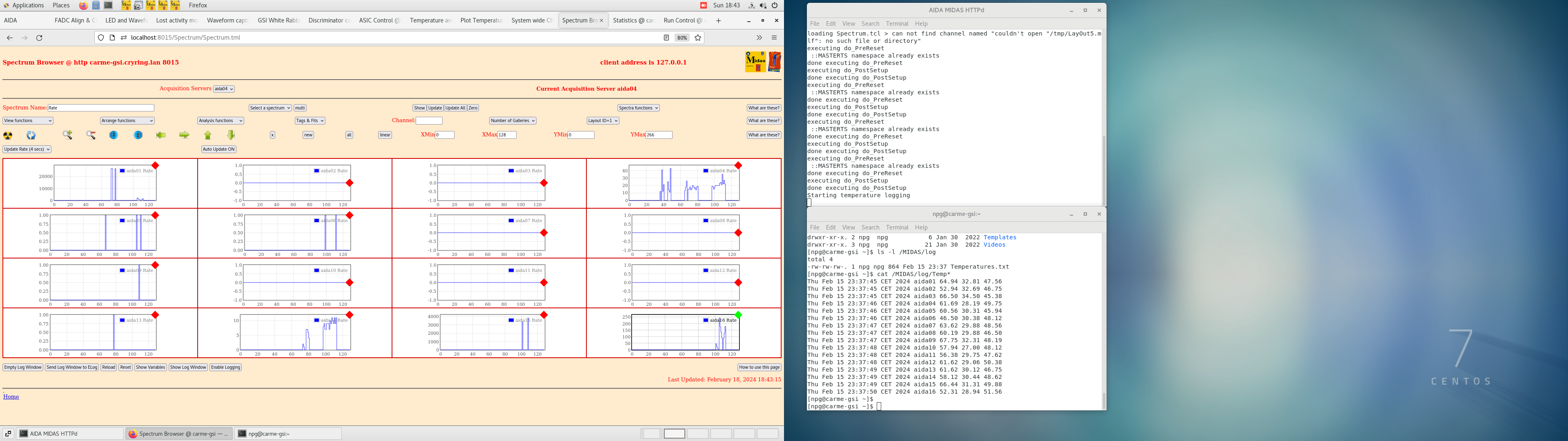Open the Terminal menu in AIDA MIDAS HTTPd

[x=897, y=24]
